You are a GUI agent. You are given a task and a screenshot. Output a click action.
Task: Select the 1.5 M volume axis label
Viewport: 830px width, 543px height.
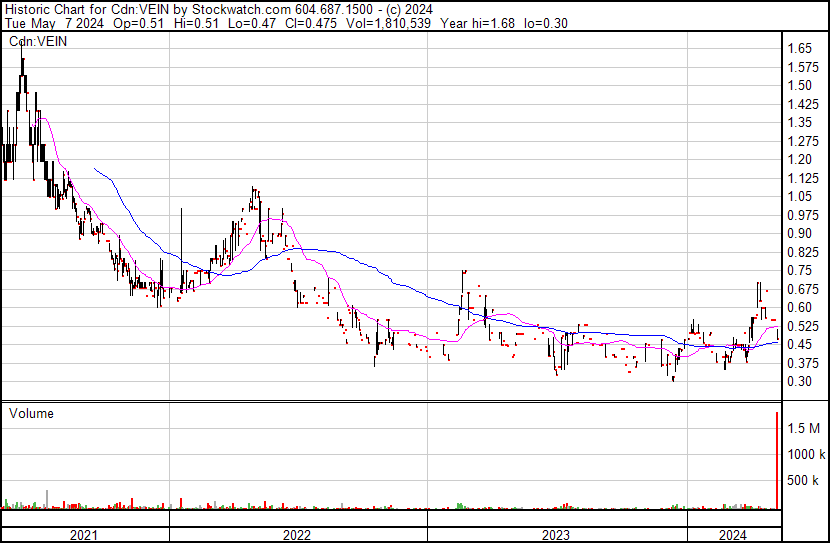(x=803, y=428)
